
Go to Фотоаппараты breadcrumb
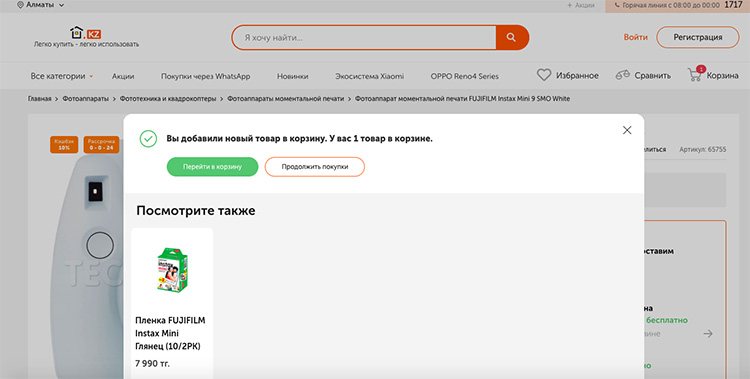[x=86, y=99]
